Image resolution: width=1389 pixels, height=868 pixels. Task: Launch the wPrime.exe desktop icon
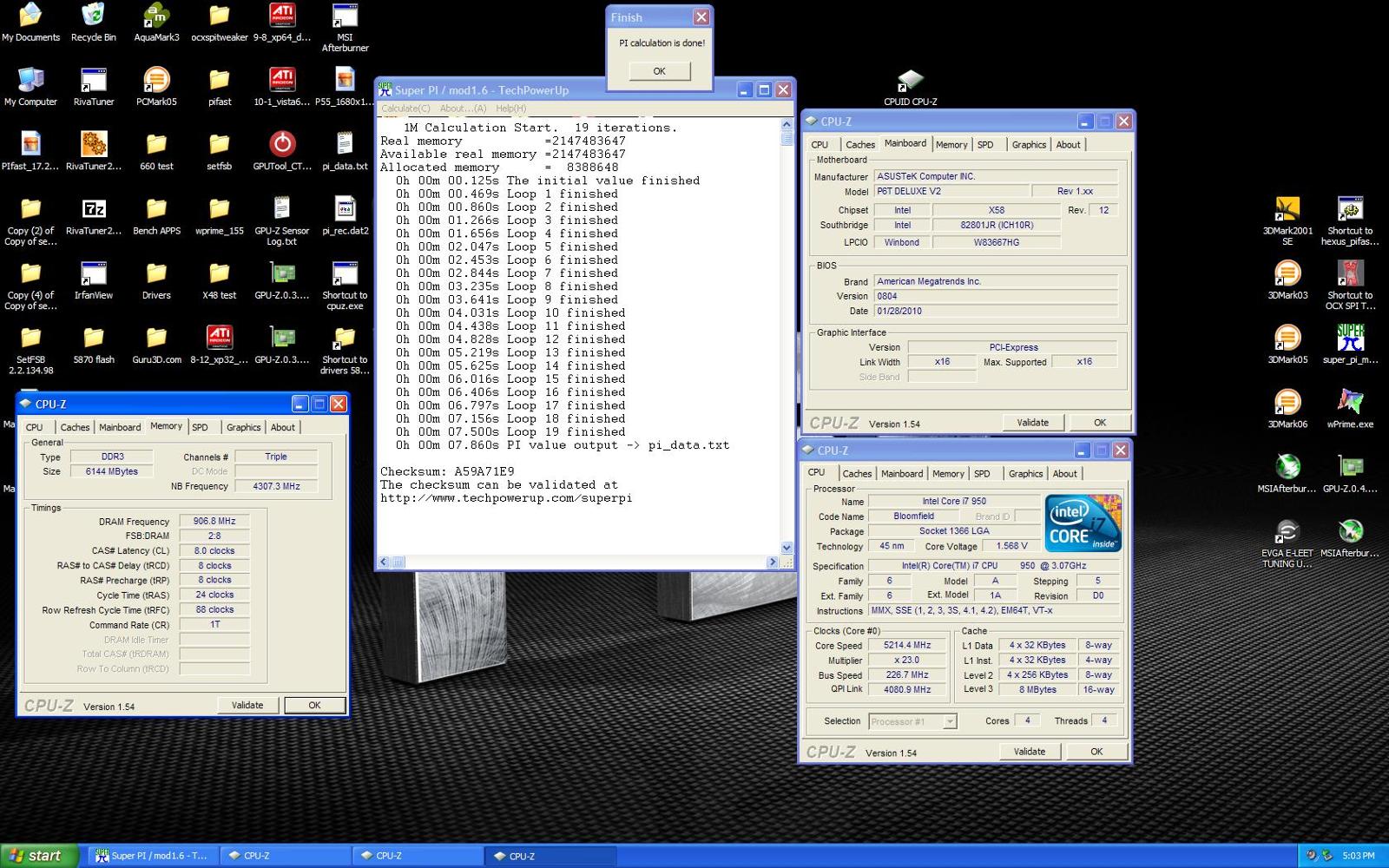tap(1350, 409)
